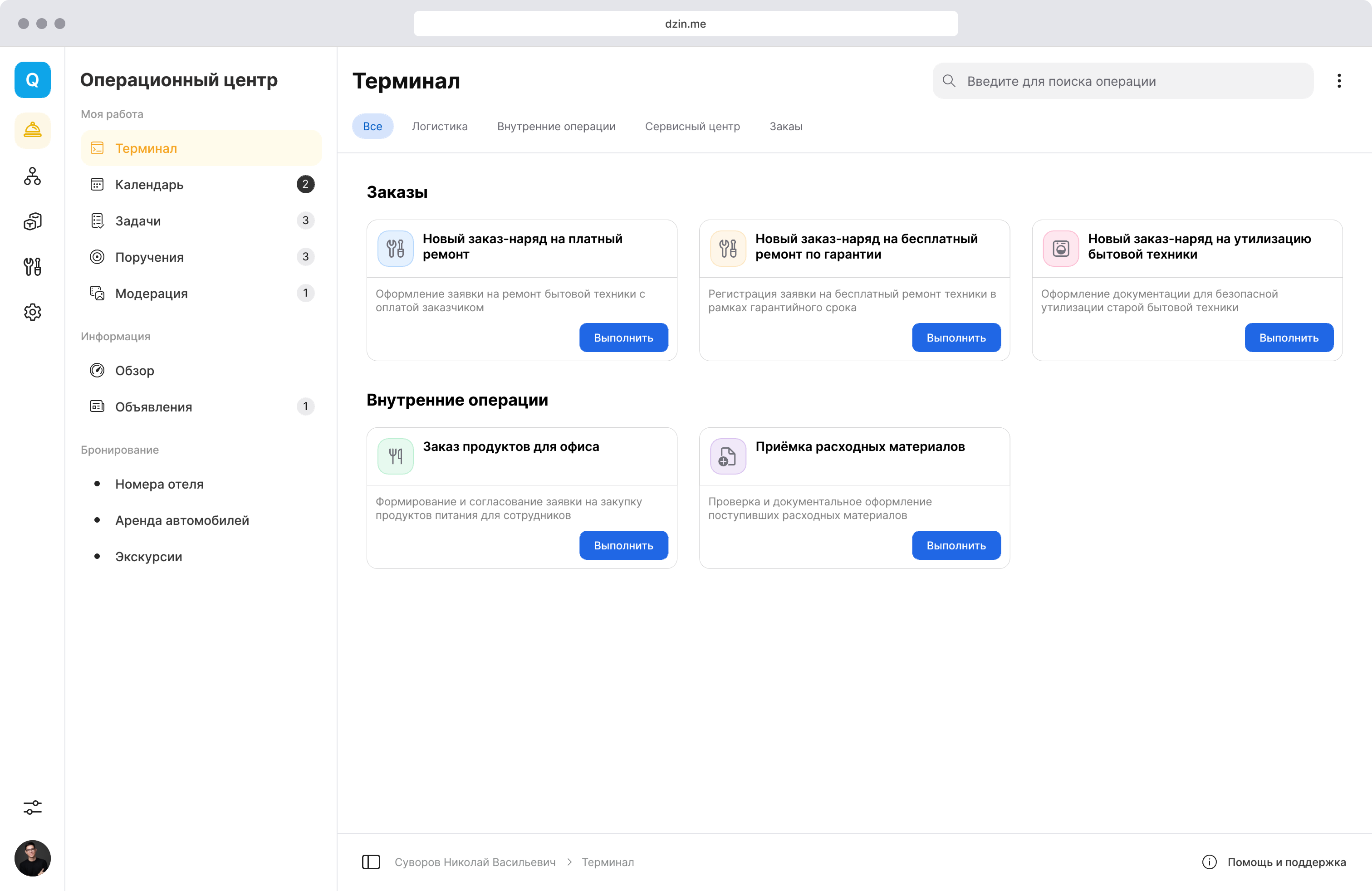Image resolution: width=1372 pixels, height=891 pixels.
Task: Click the packages/inventory icon in sidebar
Action: (32, 221)
